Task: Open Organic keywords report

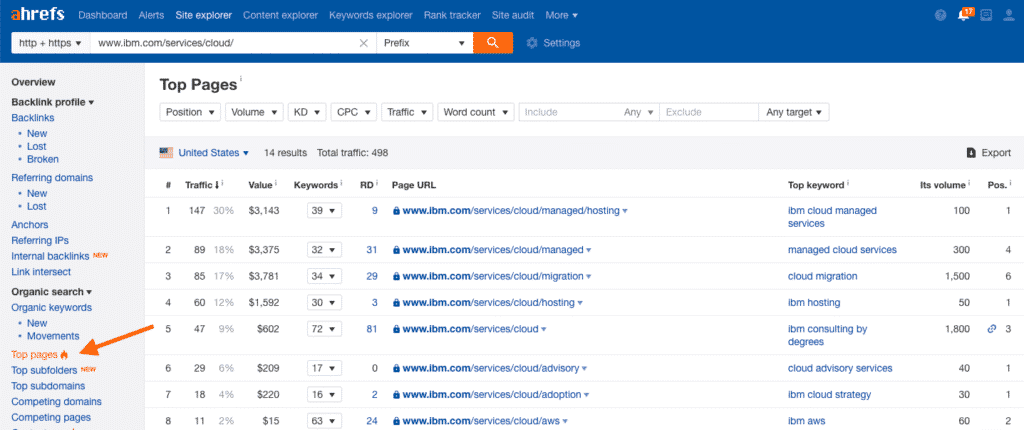Action: click(x=52, y=307)
